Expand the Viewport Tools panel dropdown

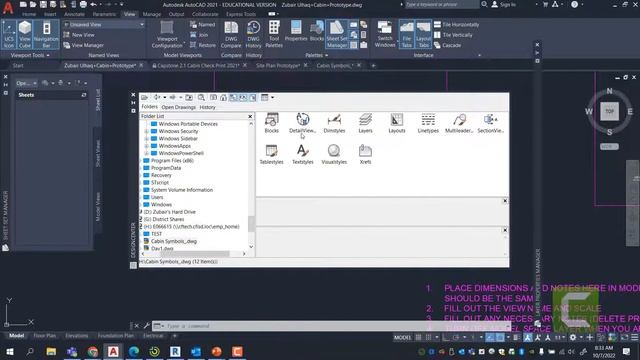30,55
